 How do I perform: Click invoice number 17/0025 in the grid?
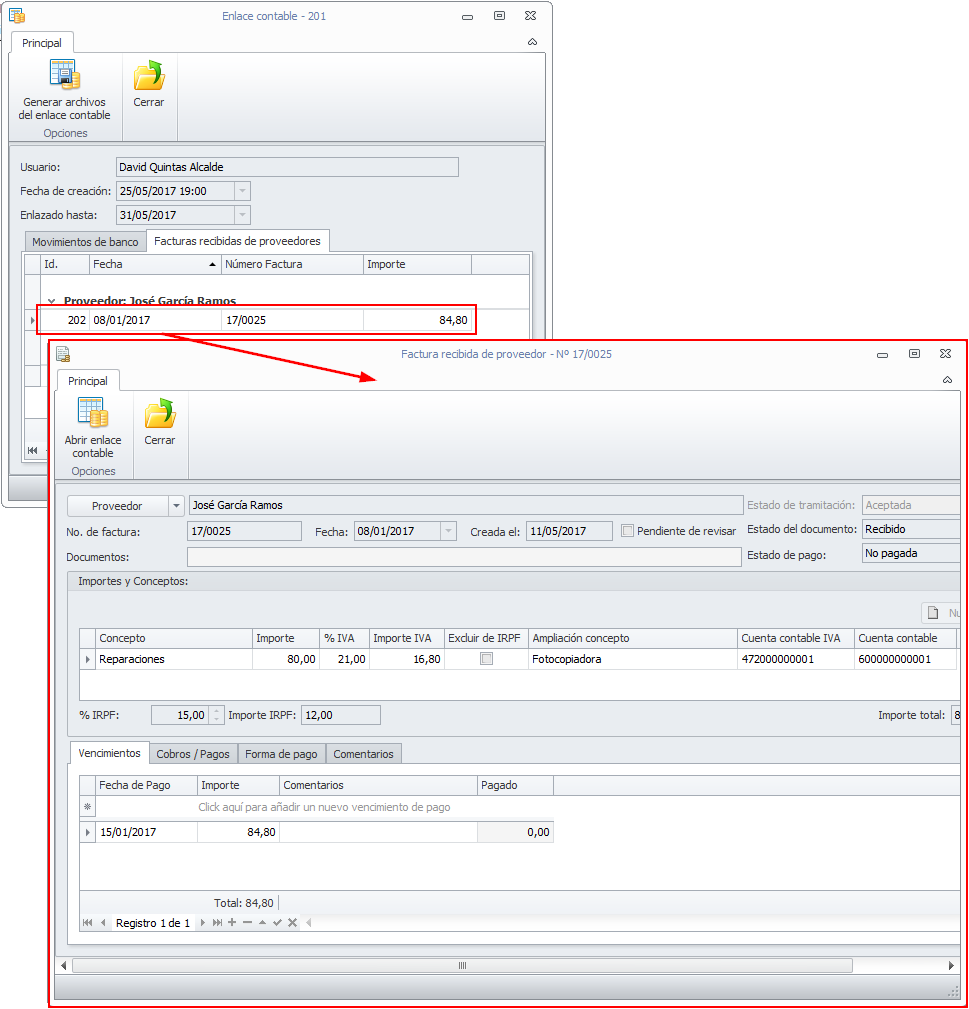point(293,320)
